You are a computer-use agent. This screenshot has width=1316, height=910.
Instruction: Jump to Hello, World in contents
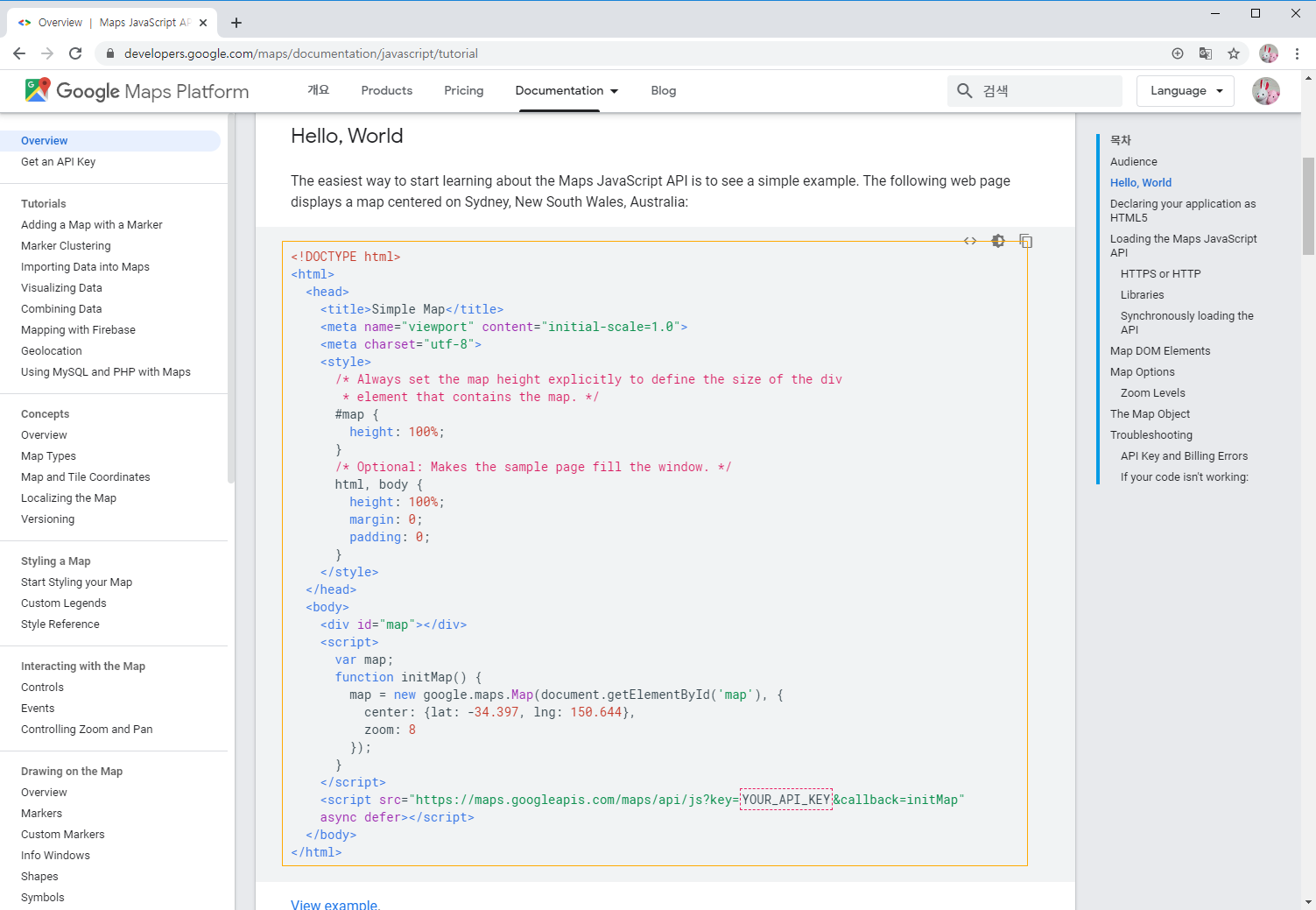[x=1140, y=183]
